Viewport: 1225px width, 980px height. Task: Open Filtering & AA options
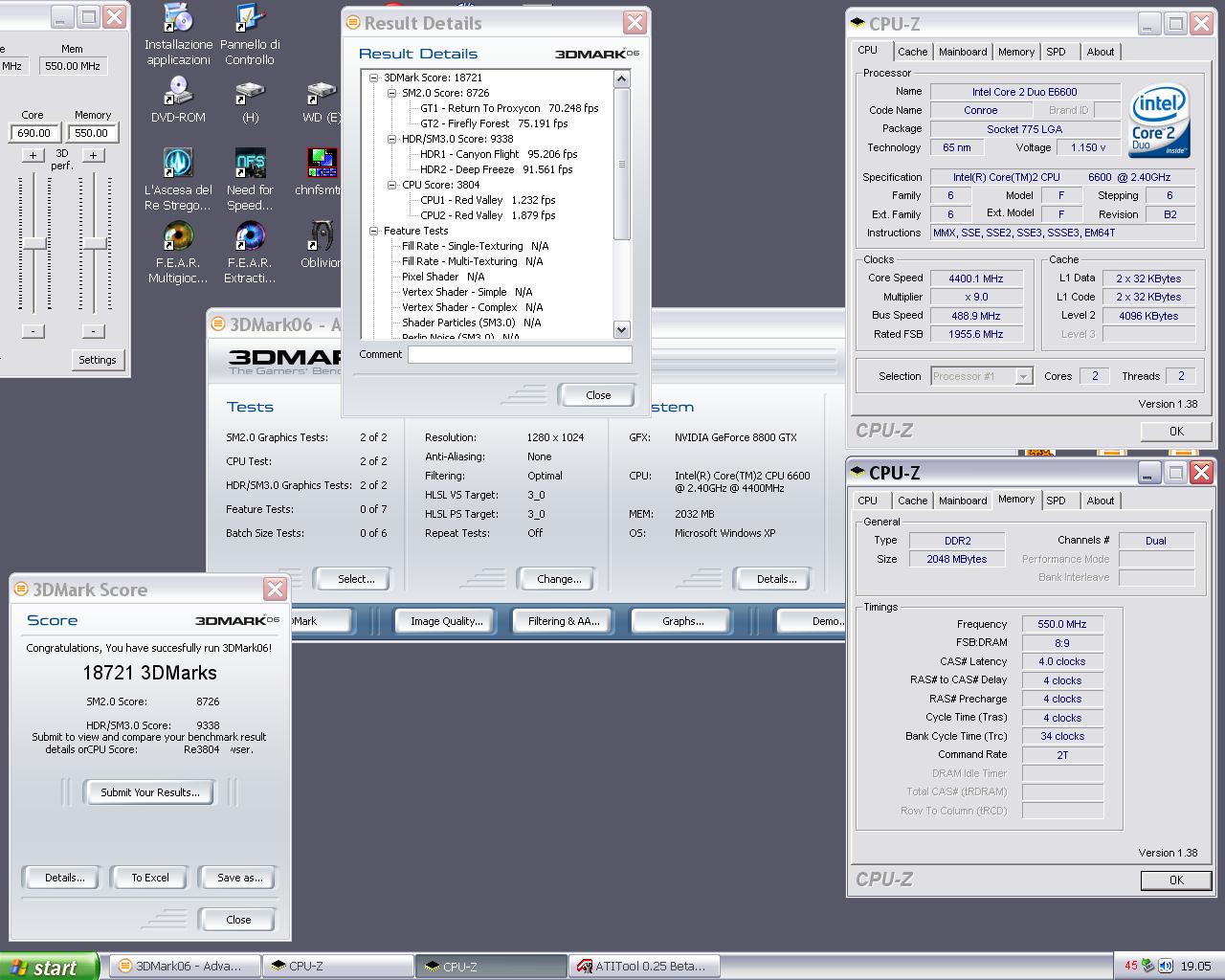(564, 621)
